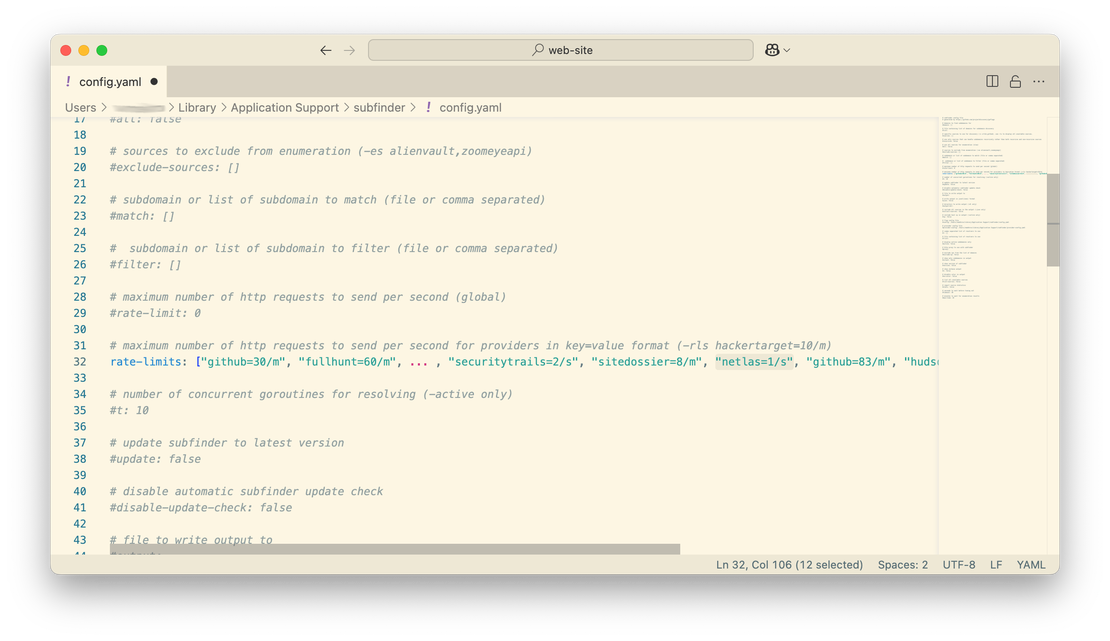The height and width of the screenshot is (641, 1110).
Task: Open the Library breadcrumb segment
Action: pyautogui.click(x=196, y=108)
